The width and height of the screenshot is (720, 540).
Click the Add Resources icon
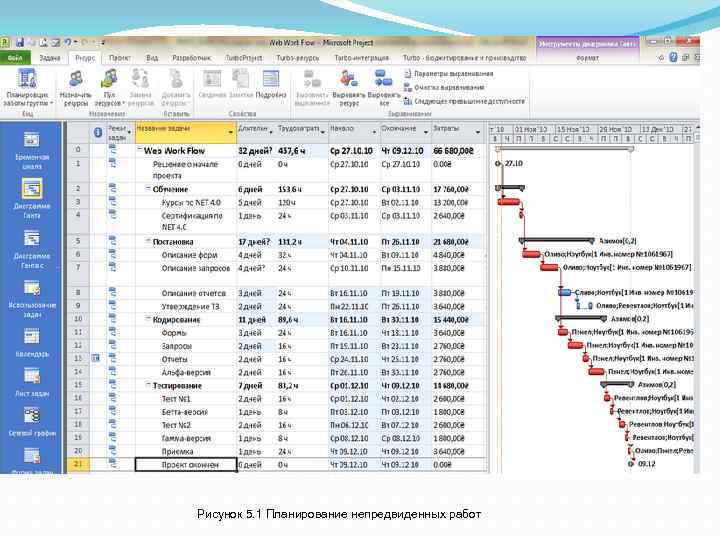click(176, 79)
